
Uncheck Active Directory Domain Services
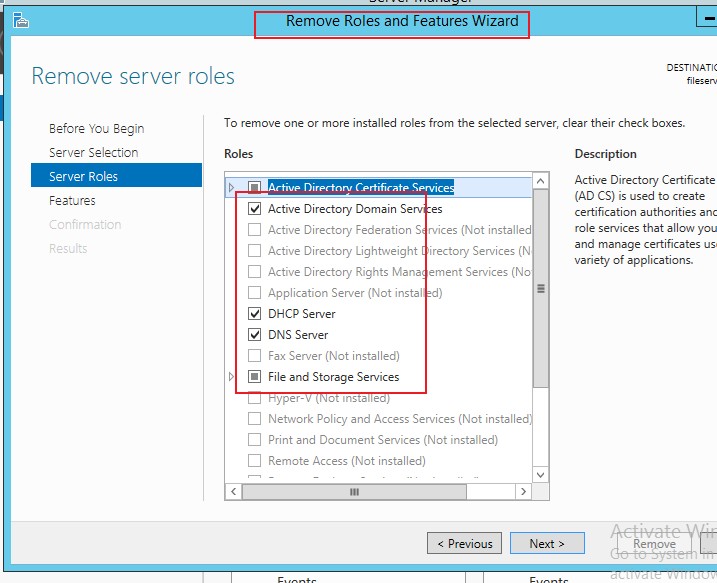click(x=254, y=209)
